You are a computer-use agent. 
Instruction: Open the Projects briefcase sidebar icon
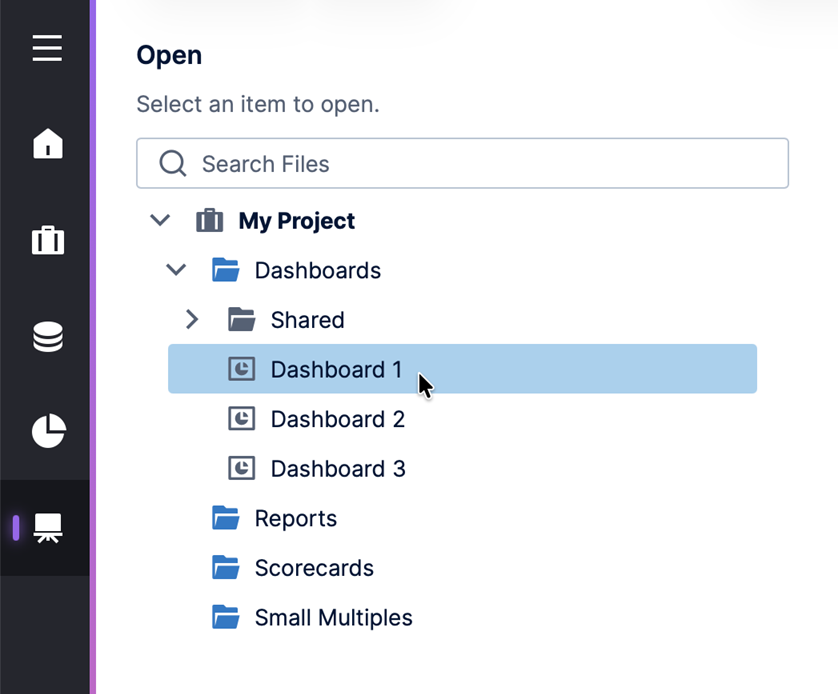pos(47,240)
